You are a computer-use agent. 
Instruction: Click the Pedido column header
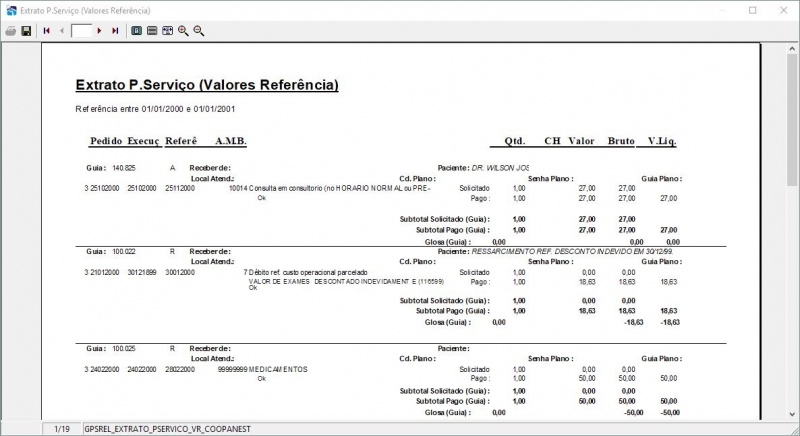[106, 141]
